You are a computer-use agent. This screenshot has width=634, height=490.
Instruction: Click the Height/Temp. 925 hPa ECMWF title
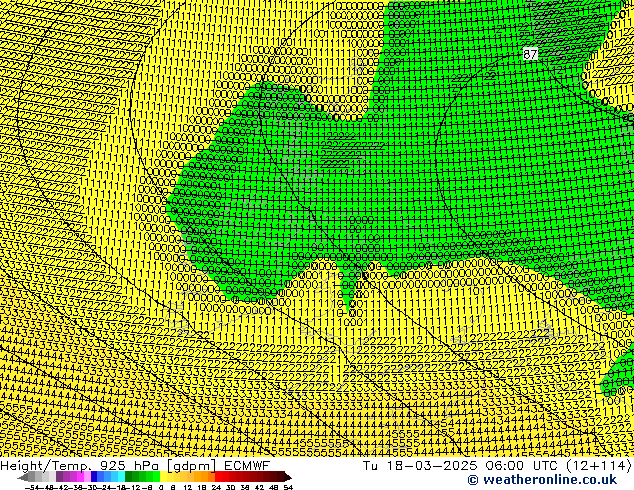tap(135, 465)
